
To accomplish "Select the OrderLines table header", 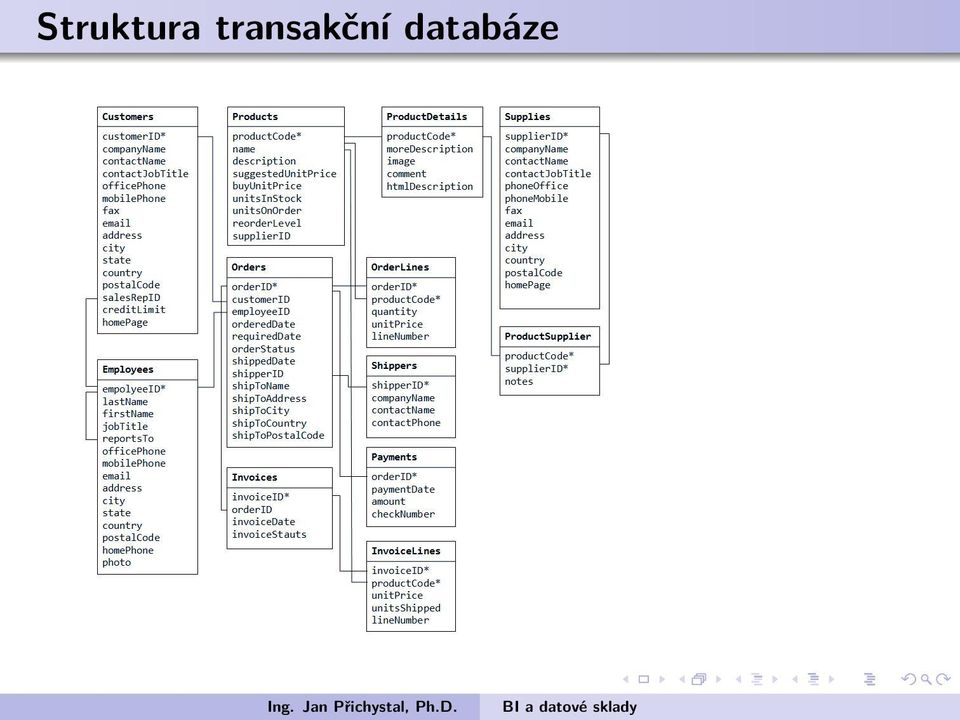I will pyautogui.click(x=411, y=267).
